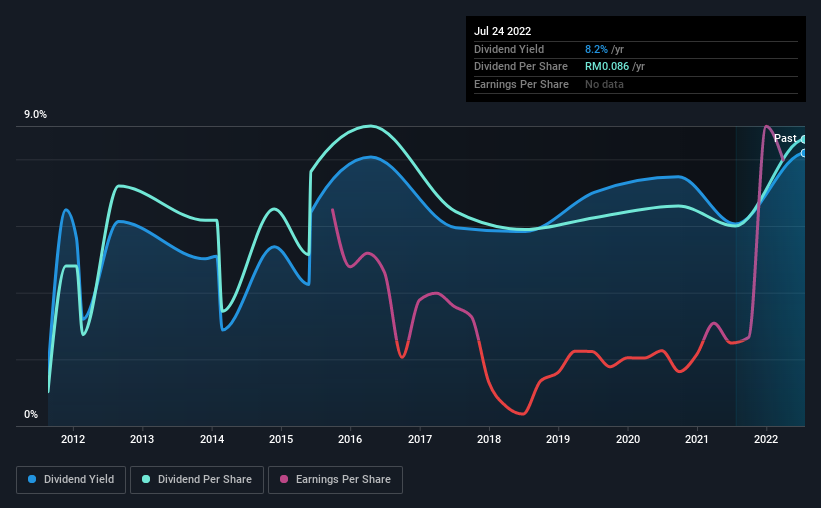Click the 8.2% Dividend Yield tooltip value

point(596,49)
